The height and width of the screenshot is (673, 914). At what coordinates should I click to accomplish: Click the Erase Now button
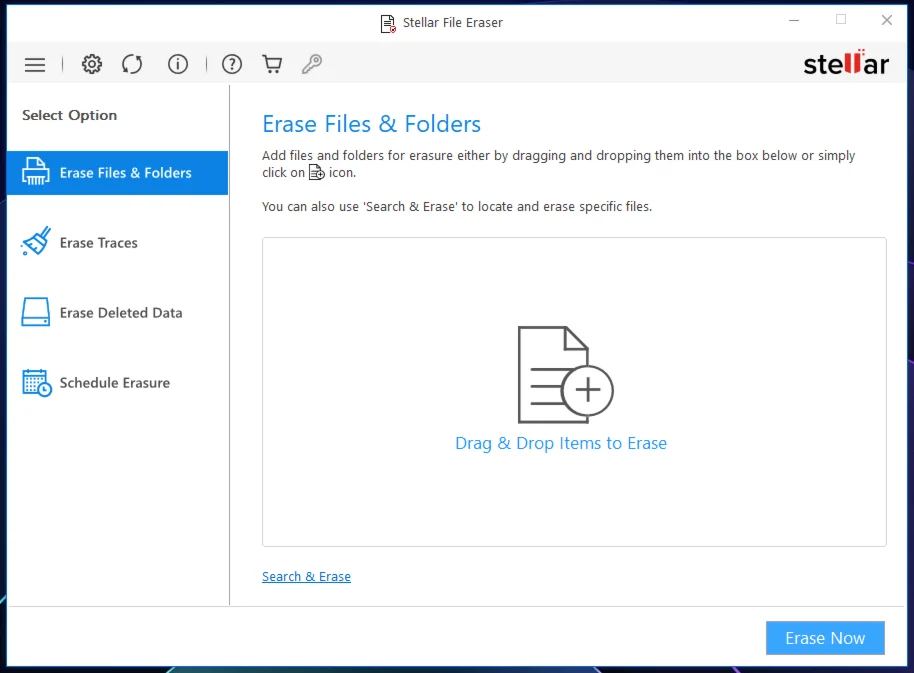click(x=825, y=638)
